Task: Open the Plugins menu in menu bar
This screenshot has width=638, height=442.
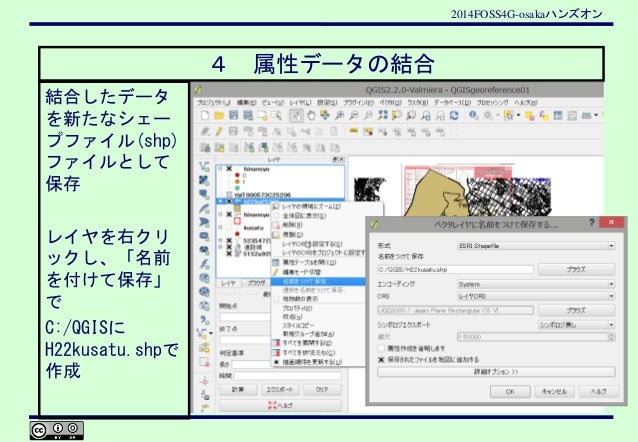Action: pyautogui.click(x=358, y=103)
